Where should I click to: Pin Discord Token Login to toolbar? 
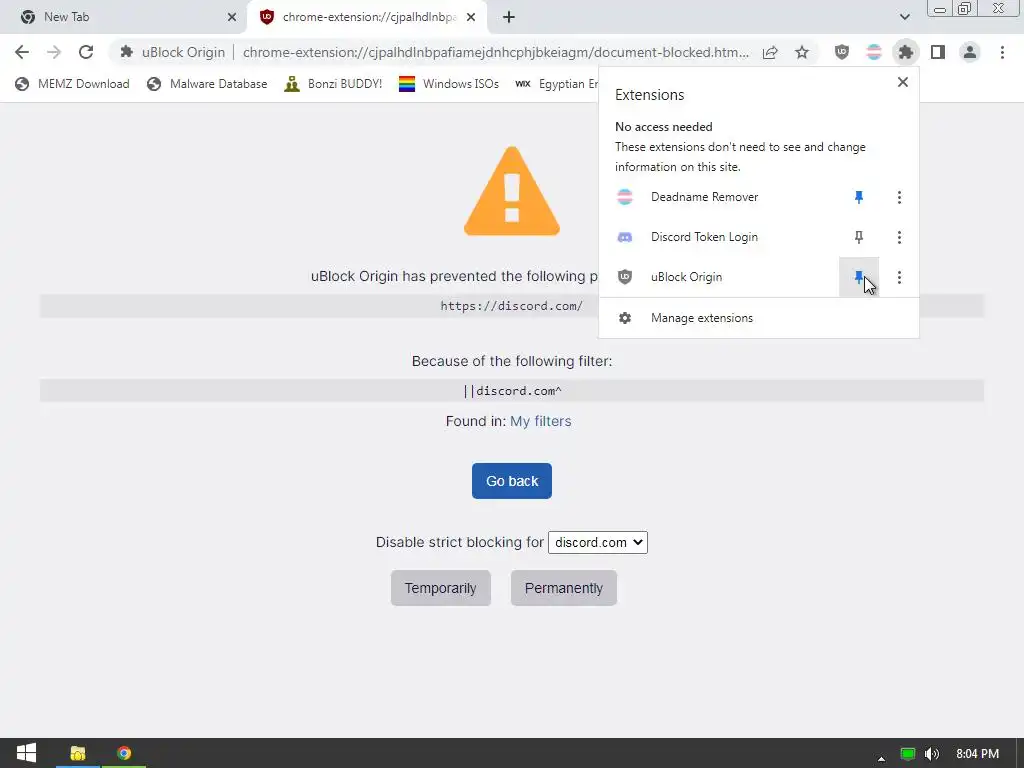pos(859,237)
